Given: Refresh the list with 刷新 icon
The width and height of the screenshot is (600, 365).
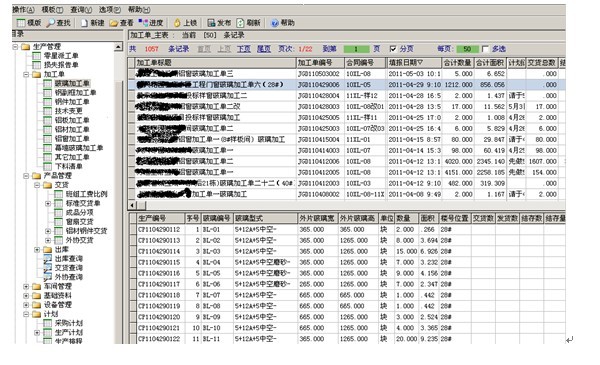Looking at the screenshot, I should (240, 23).
